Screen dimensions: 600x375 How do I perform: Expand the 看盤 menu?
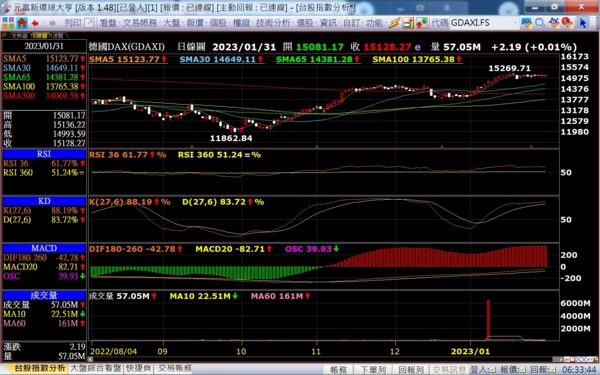click(x=108, y=23)
